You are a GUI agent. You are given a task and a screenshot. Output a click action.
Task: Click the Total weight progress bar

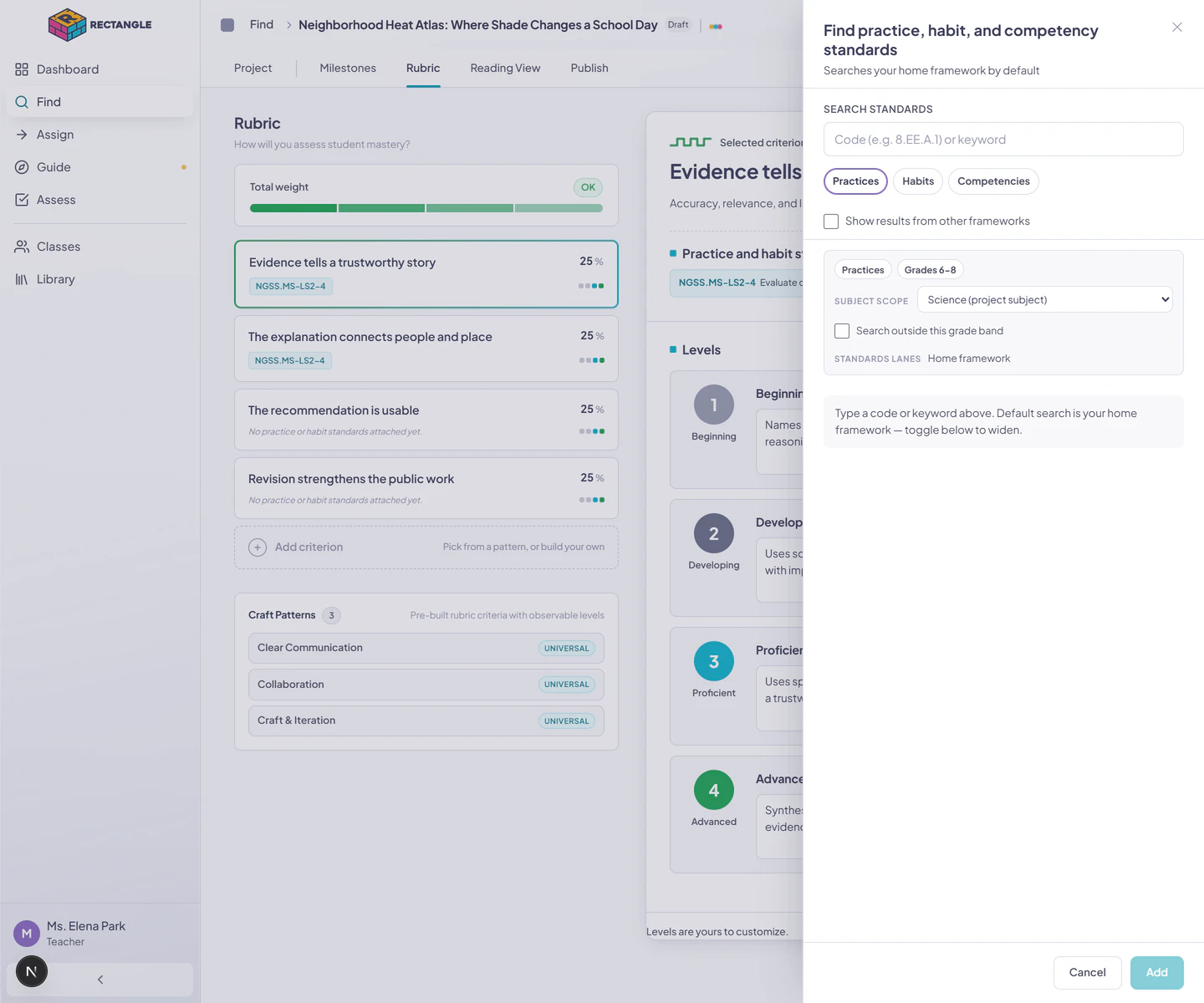pos(426,208)
